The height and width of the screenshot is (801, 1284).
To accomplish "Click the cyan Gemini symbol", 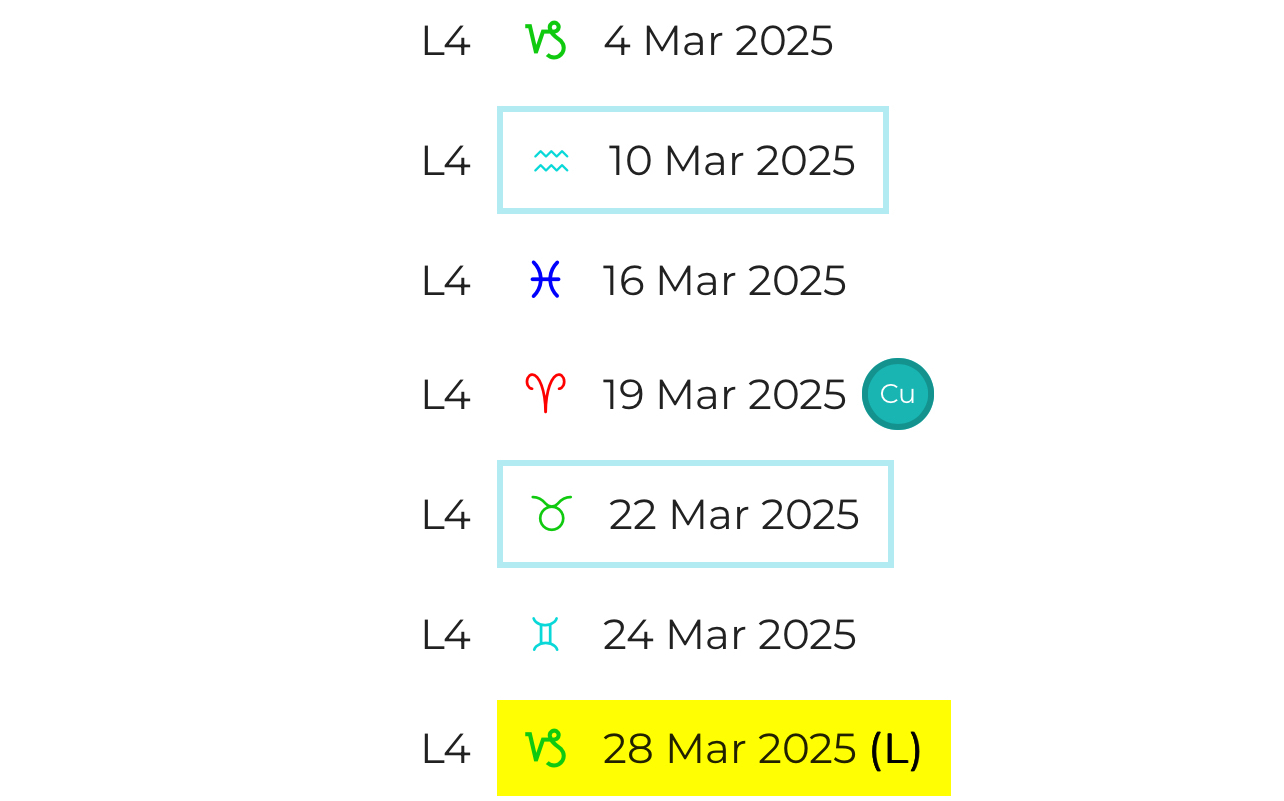I will click(x=545, y=635).
